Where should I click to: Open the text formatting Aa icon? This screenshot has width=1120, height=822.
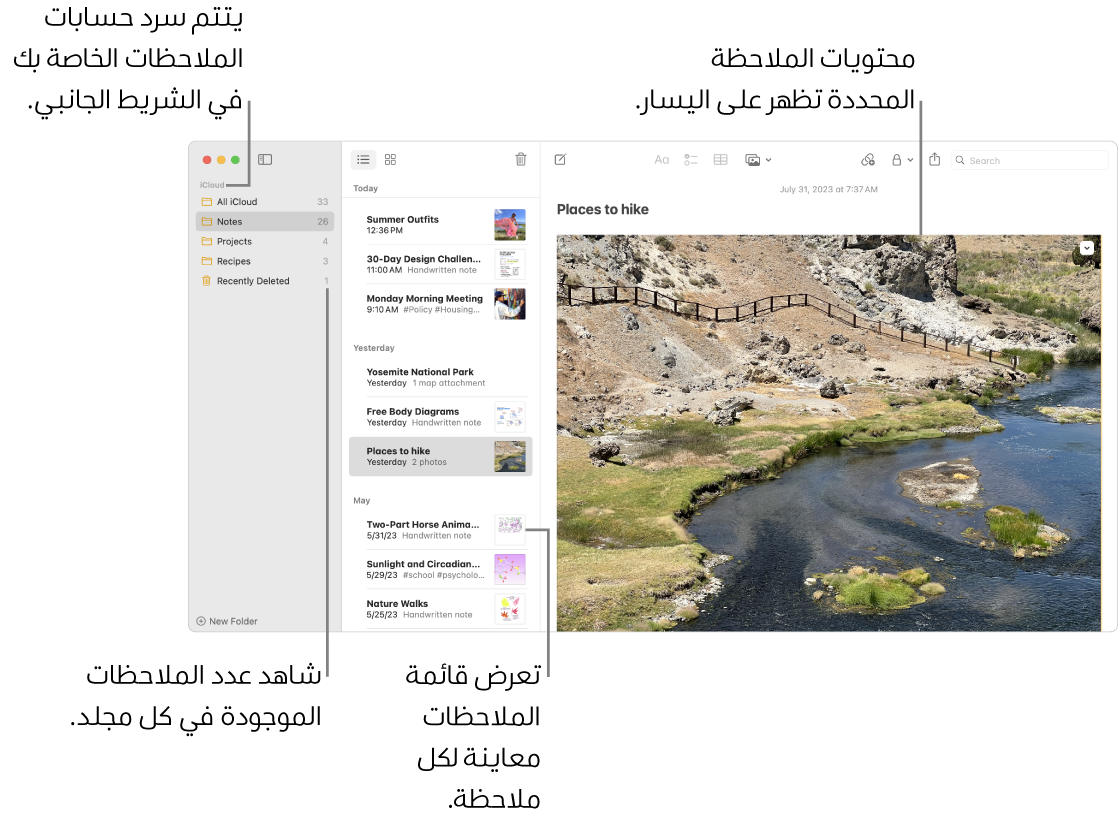[661, 159]
